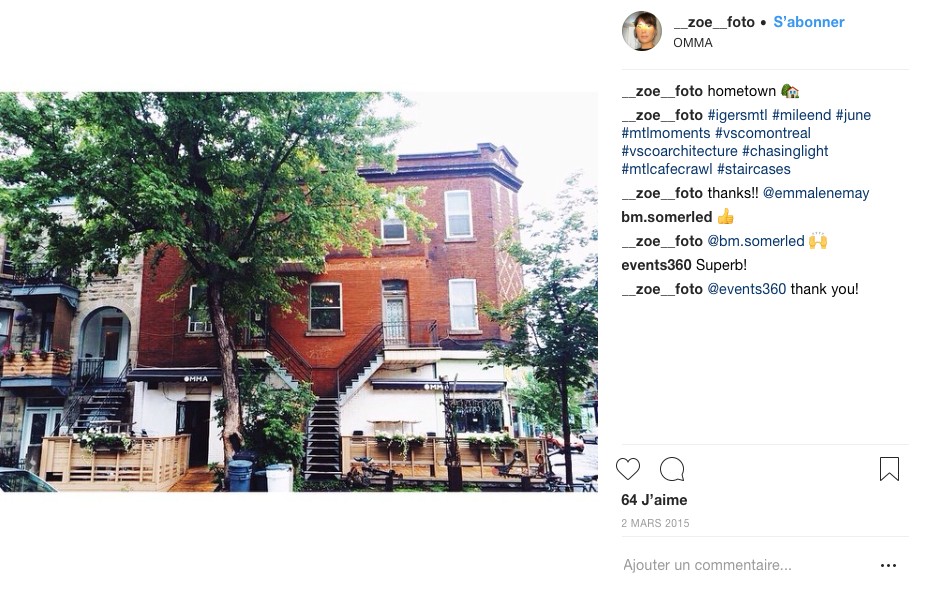Image resolution: width=928 pixels, height=589 pixels.
Task: Click S'abonner to follow the account
Action: click(x=808, y=22)
